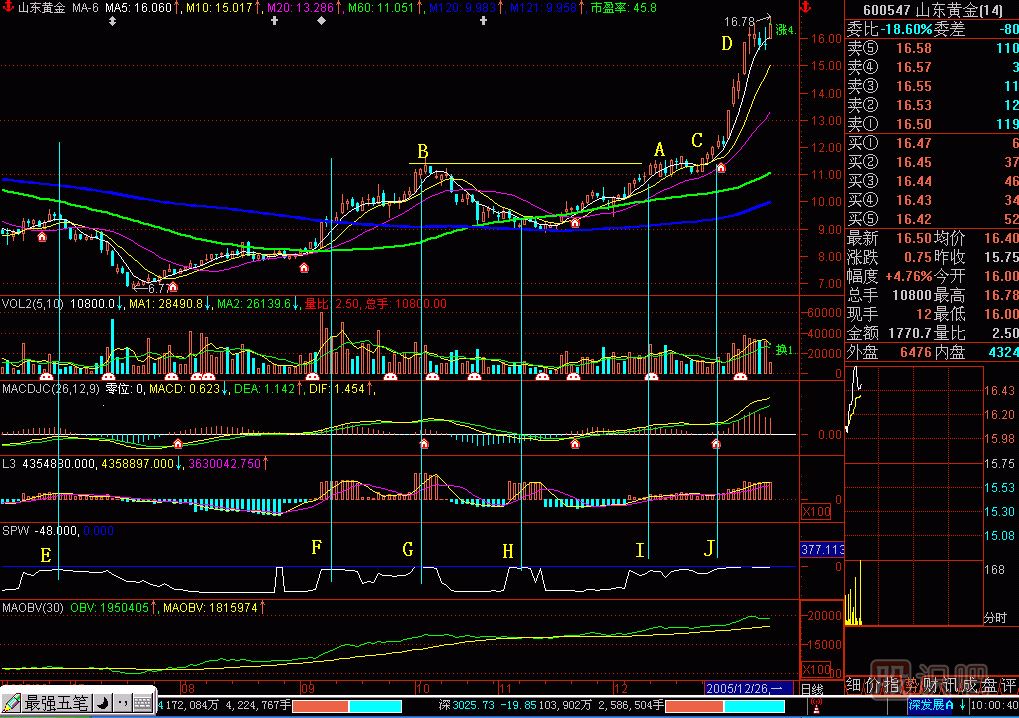Click the red house marker near 6.77 low
Image resolution: width=1019 pixels, height=718 pixels.
172,287
